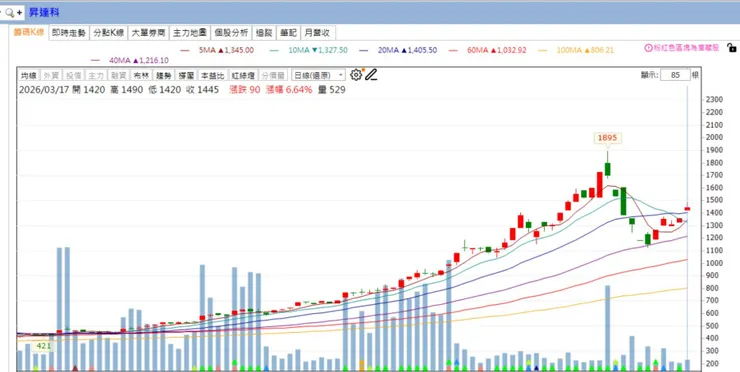Open the 主力地圖 tab

pyautogui.click(x=190, y=33)
